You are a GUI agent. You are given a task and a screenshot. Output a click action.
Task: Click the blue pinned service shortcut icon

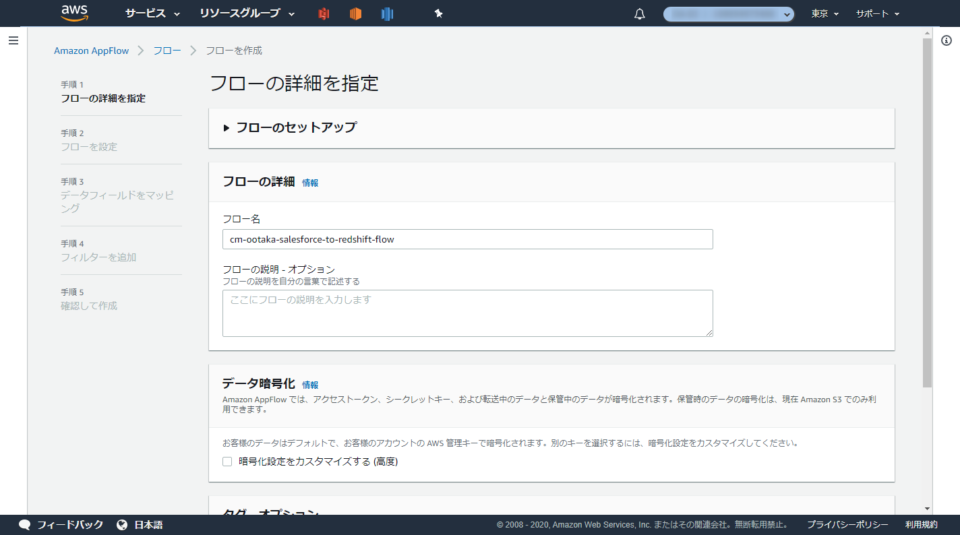387,13
